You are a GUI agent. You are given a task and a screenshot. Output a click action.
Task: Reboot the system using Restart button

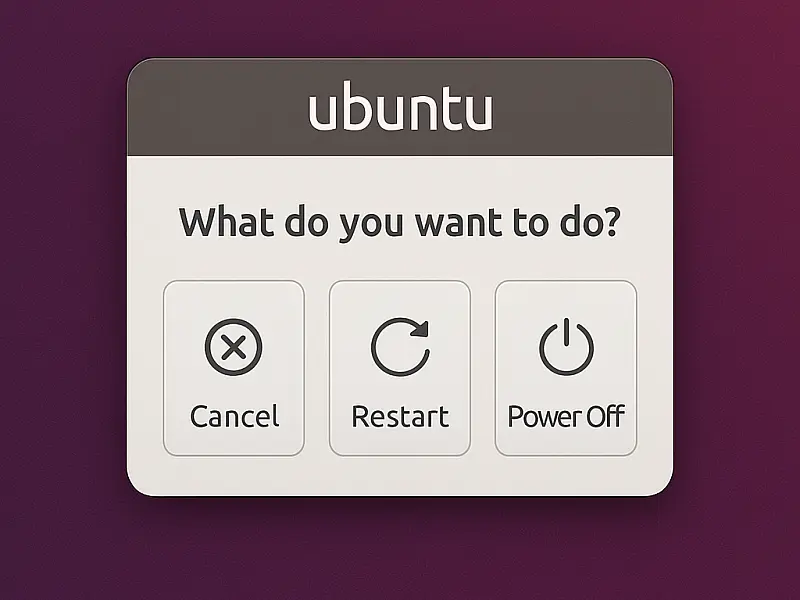400,368
